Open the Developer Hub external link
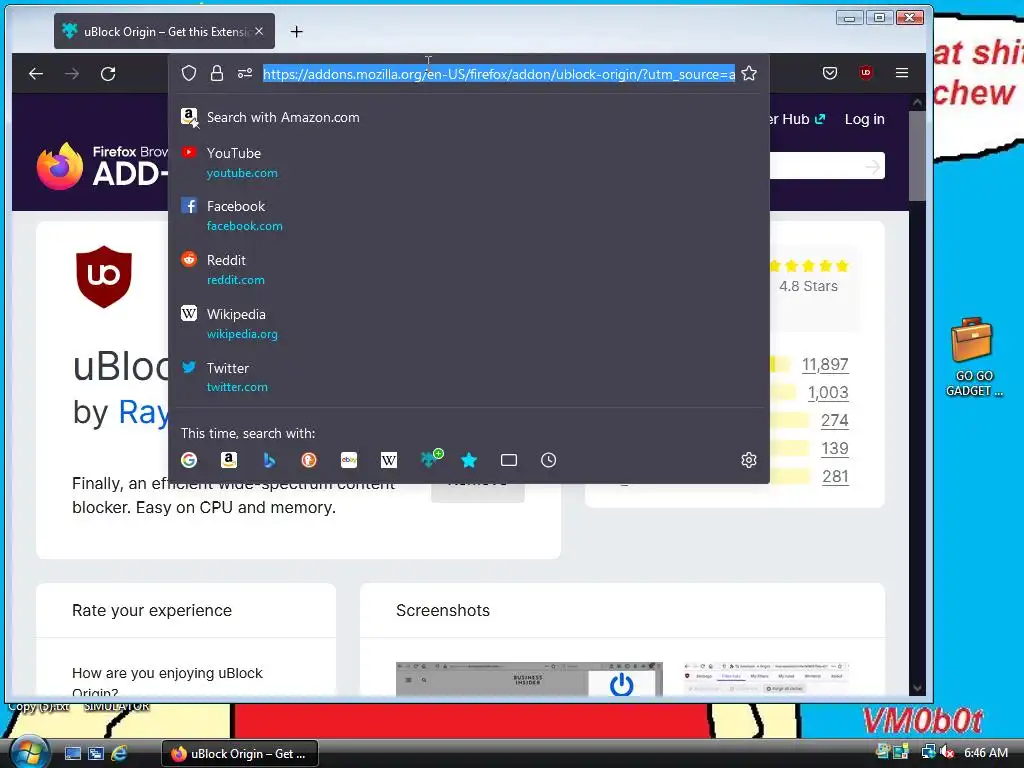Screen dimensions: 1024x768 pyautogui.click(x=798, y=120)
